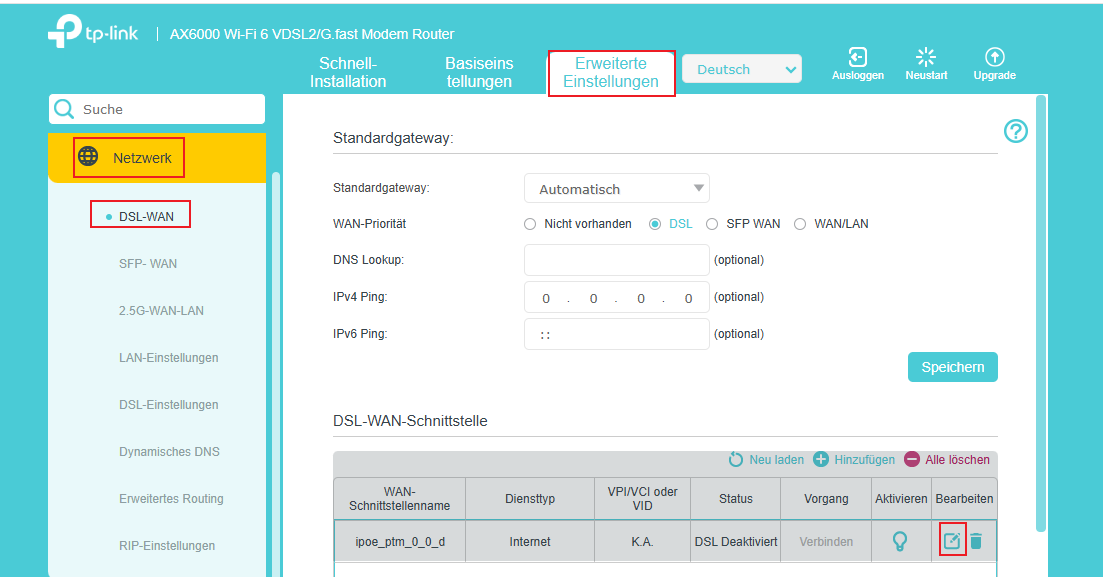Edit the ipoe_ptm_0_0_d interface entry
Image resolution: width=1103 pixels, height=577 pixels.
[952, 540]
